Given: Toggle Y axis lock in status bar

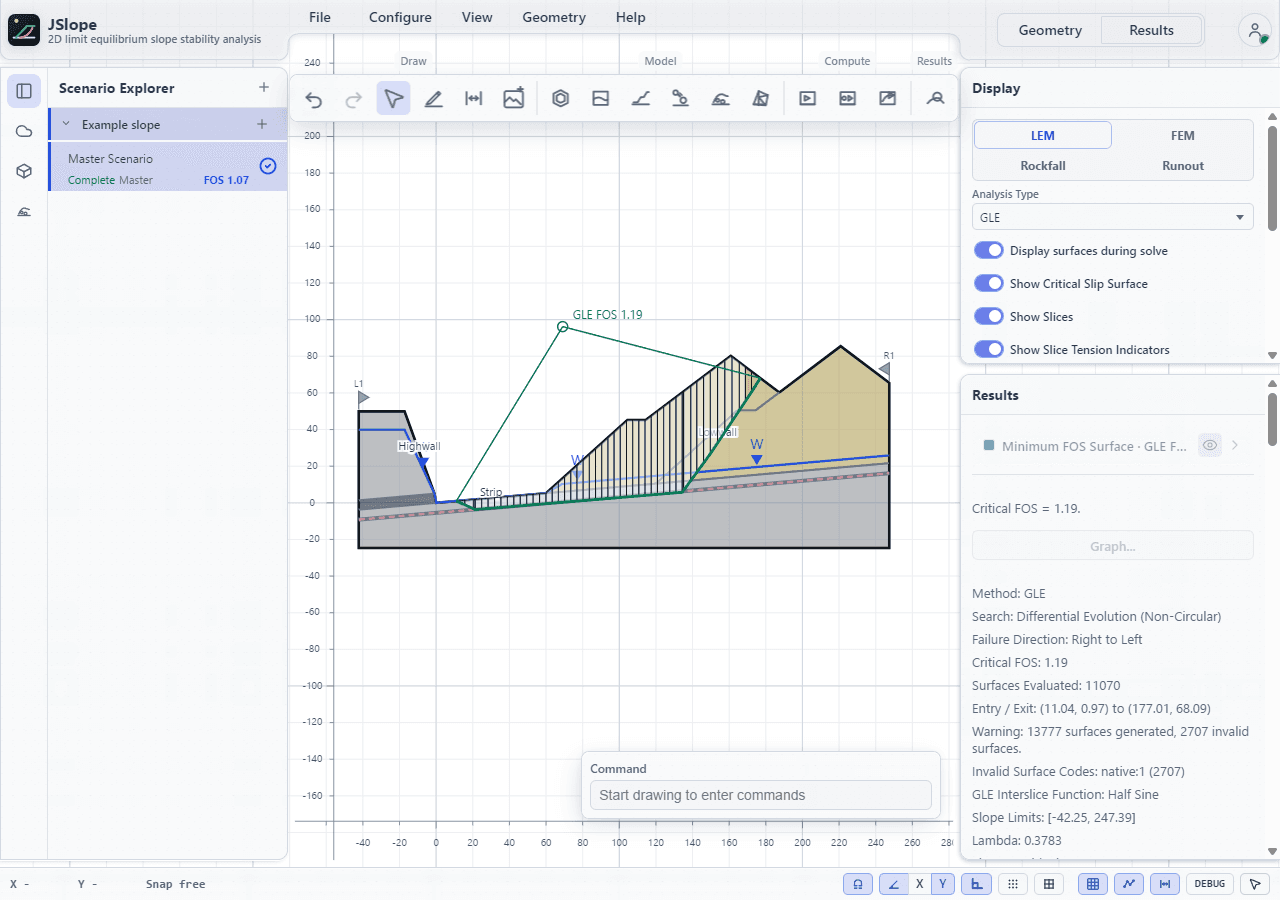Looking at the screenshot, I should tap(943, 884).
